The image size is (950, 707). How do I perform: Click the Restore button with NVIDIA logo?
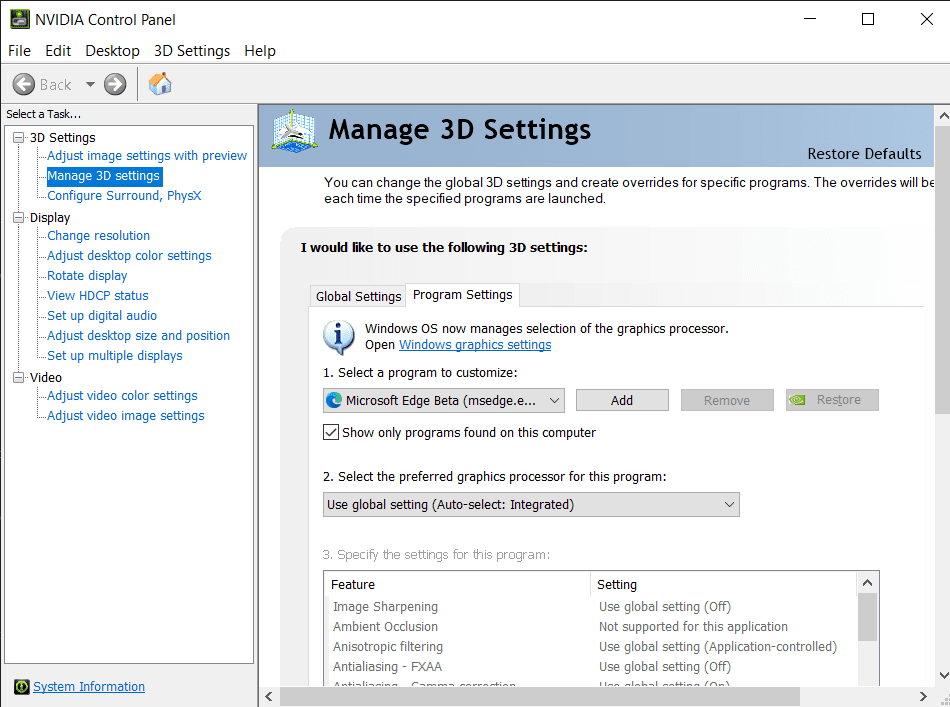click(x=832, y=400)
